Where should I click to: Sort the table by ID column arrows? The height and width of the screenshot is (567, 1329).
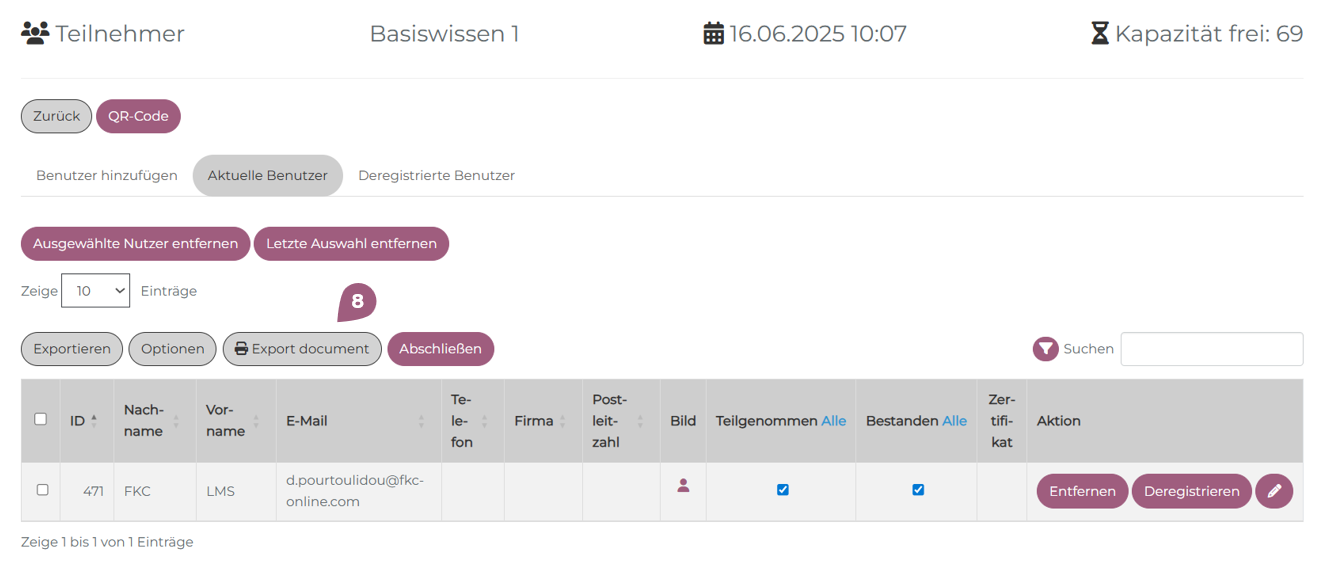[x=94, y=421]
